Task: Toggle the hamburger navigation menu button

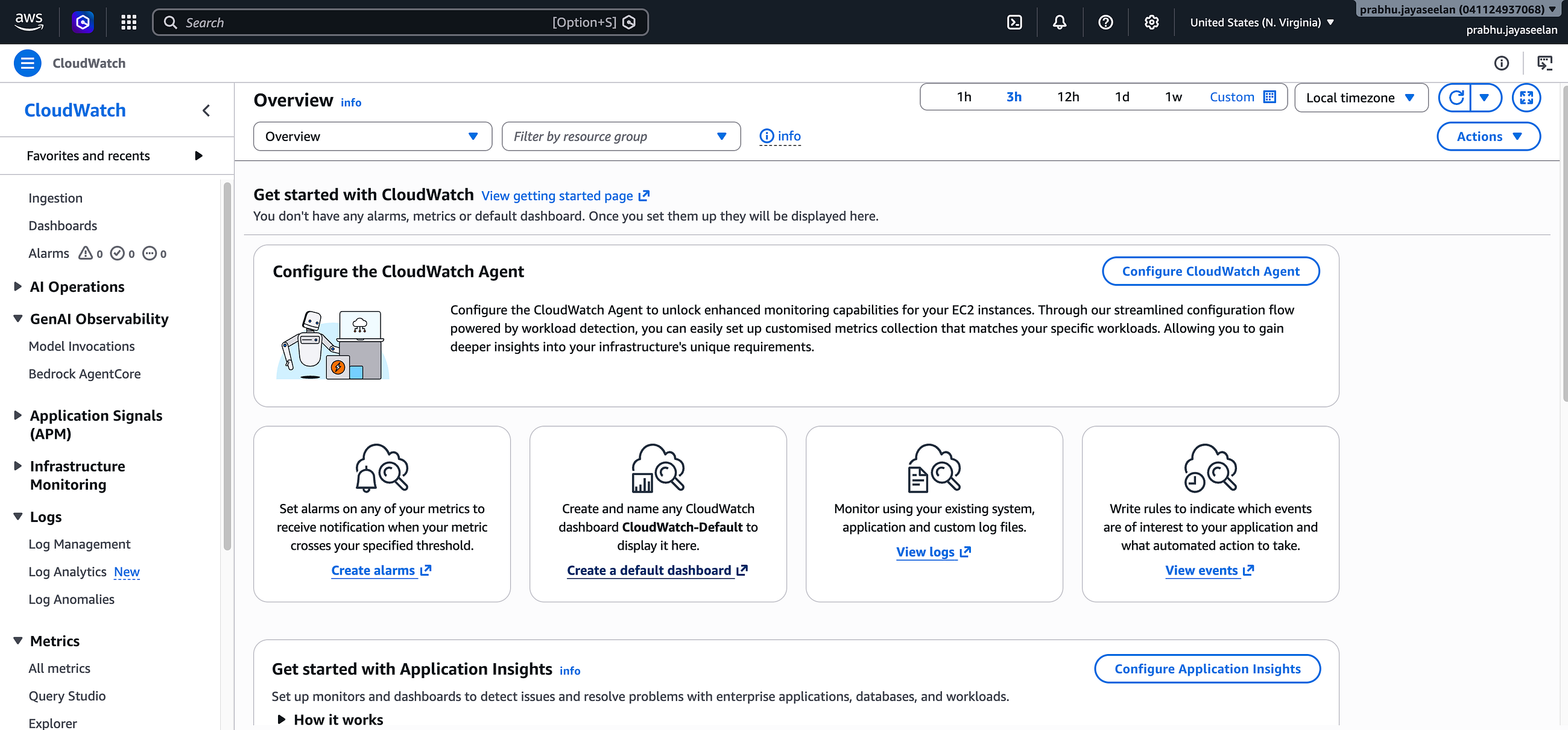Action: 27,63
